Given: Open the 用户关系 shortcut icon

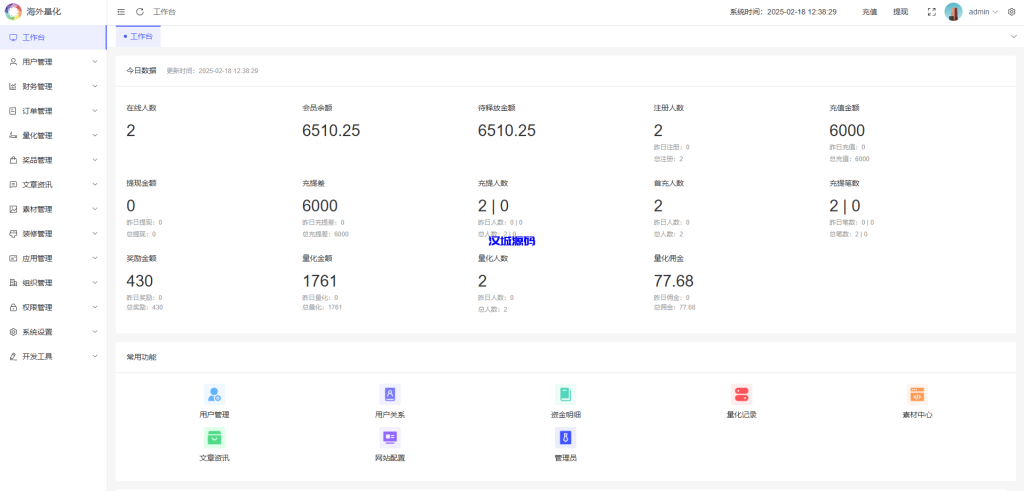Looking at the screenshot, I should [x=390, y=394].
